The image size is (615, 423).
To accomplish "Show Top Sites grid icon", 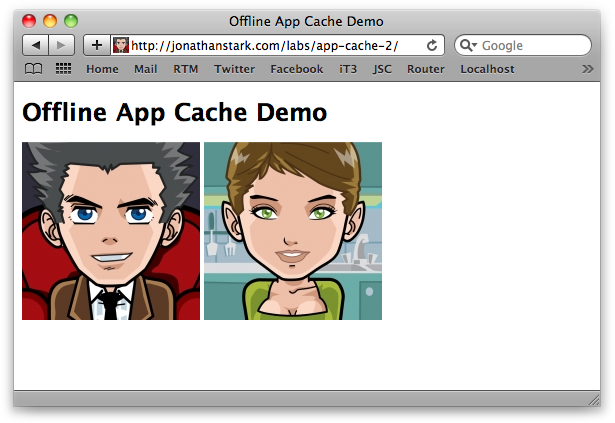I will [63, 69].
